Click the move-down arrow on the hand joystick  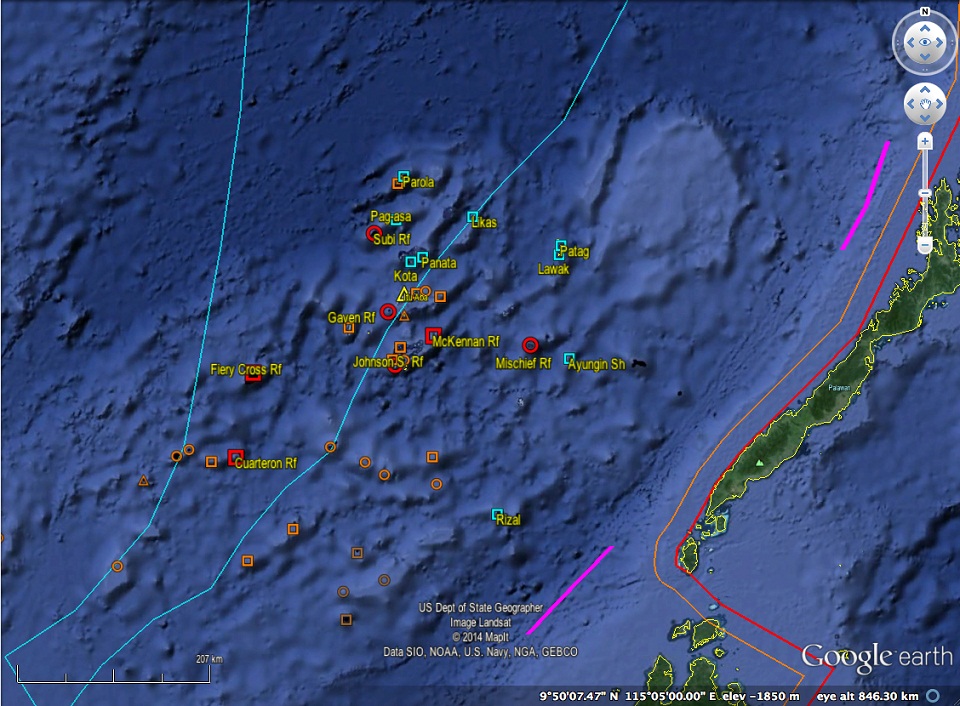(926, 117)
